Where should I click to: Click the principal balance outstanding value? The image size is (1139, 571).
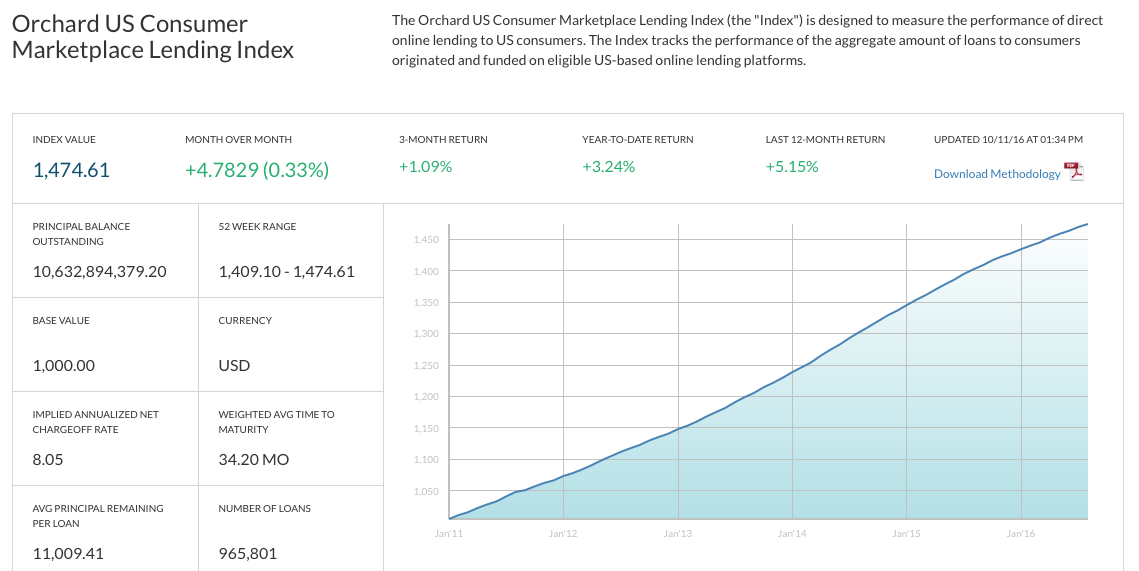(100, 272)
